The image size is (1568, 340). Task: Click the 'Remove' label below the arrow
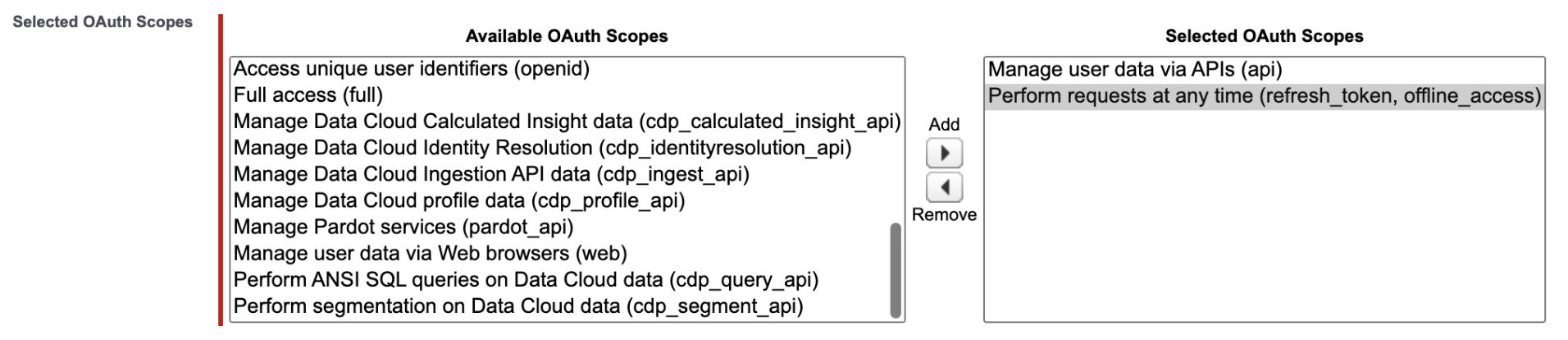[944, 215]
